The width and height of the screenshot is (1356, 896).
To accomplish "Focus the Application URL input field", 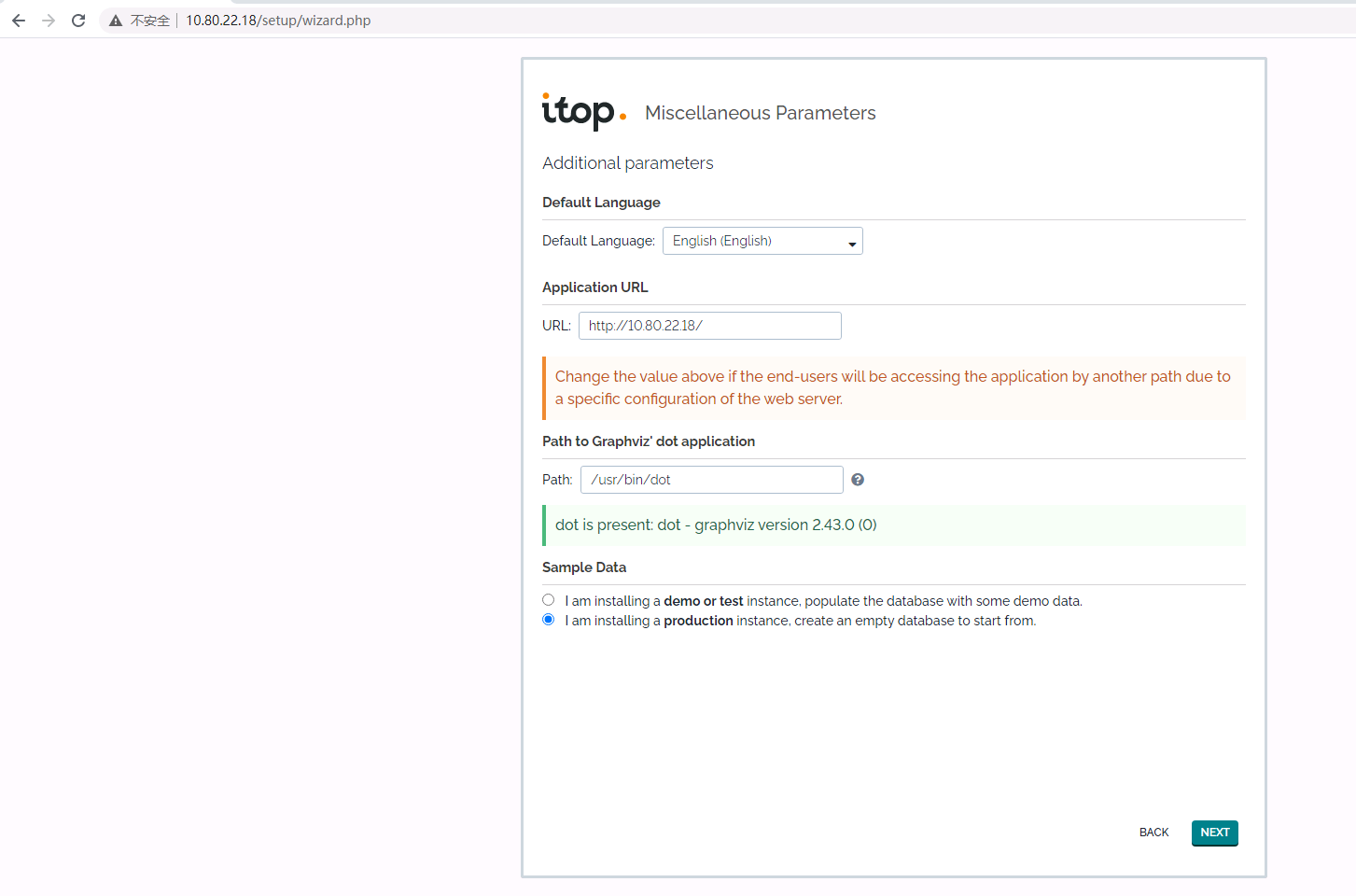I will tap(709, 326).
